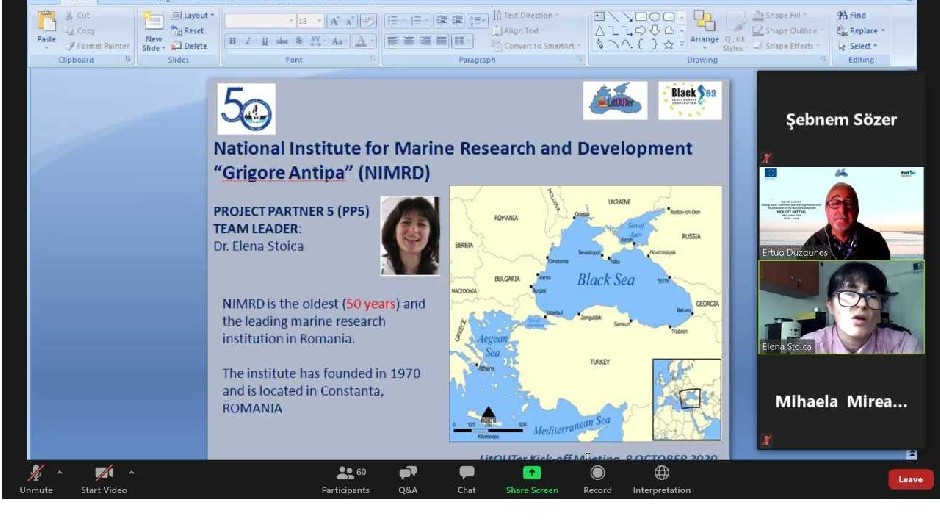Expand audio options arrow beside Unmute

(x=59, y=471)
